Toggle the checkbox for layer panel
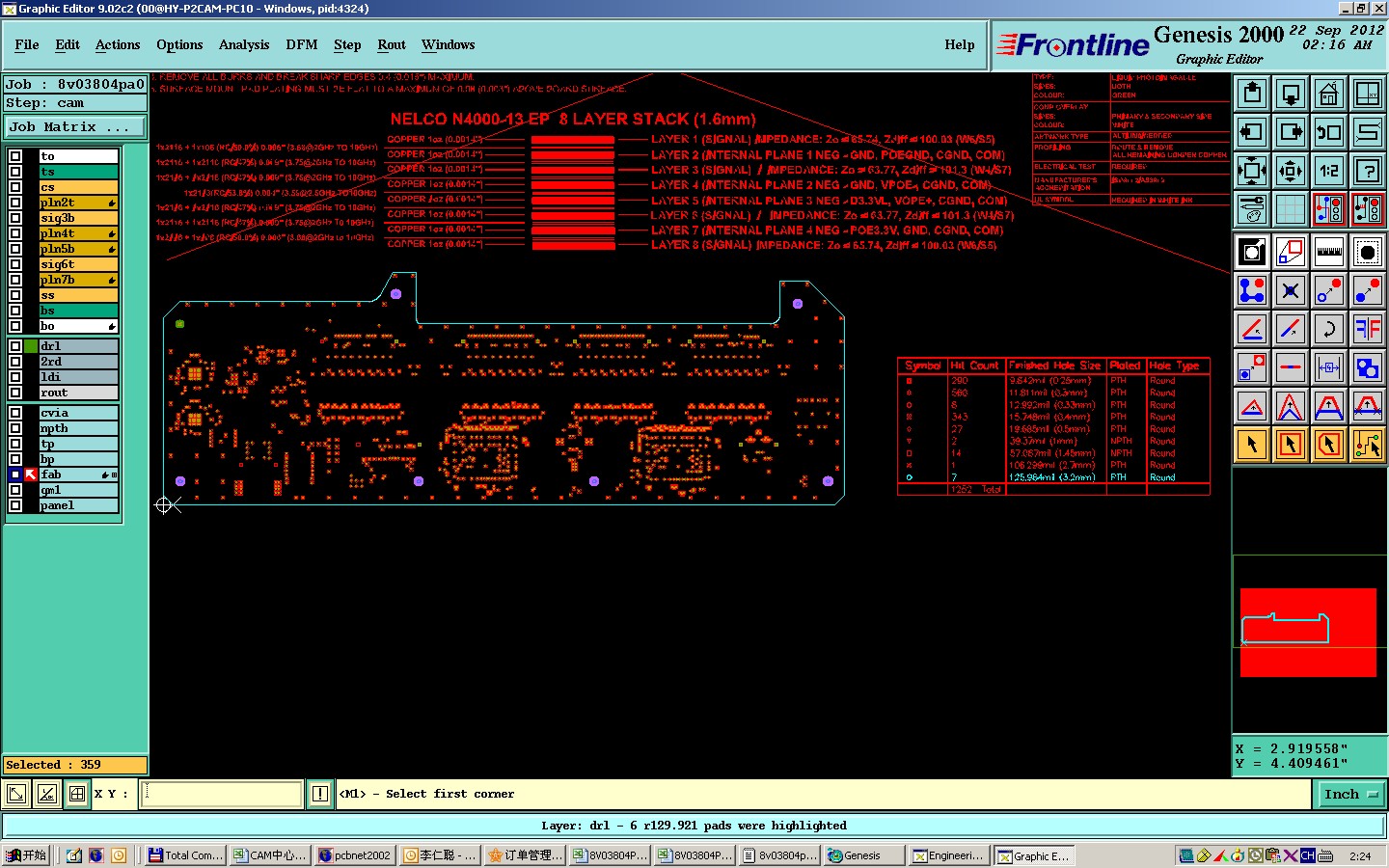 point(15,505)
